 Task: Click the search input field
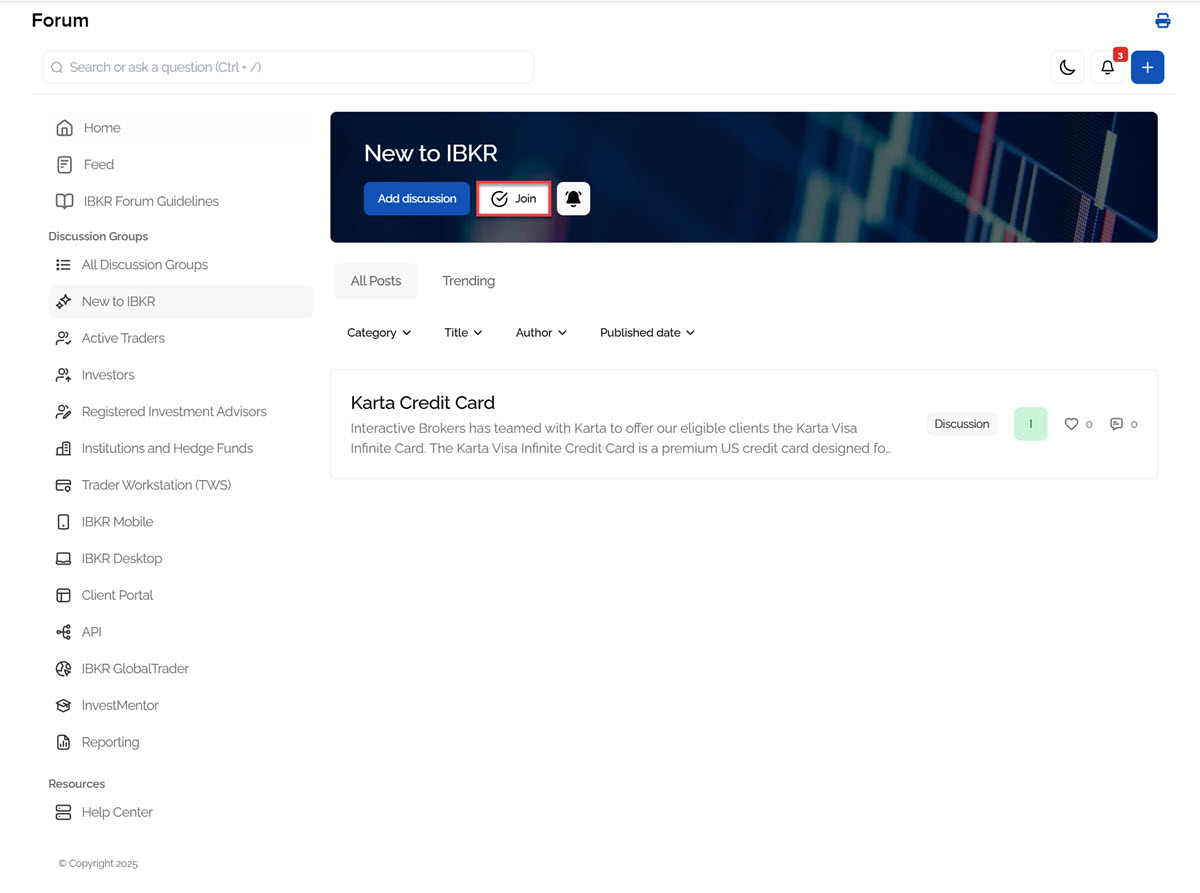pos(287,66)
